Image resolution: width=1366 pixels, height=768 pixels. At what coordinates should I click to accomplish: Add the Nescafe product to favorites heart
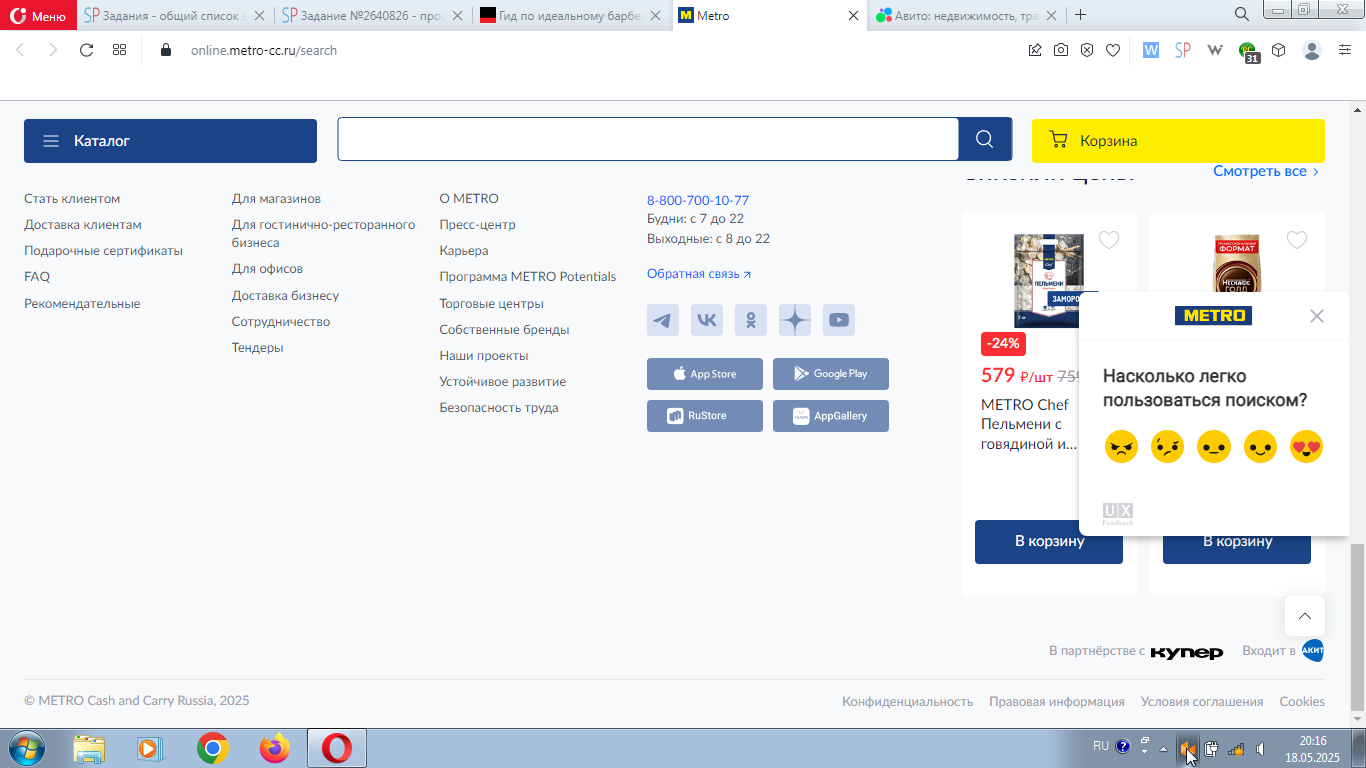coord(1297,240)
